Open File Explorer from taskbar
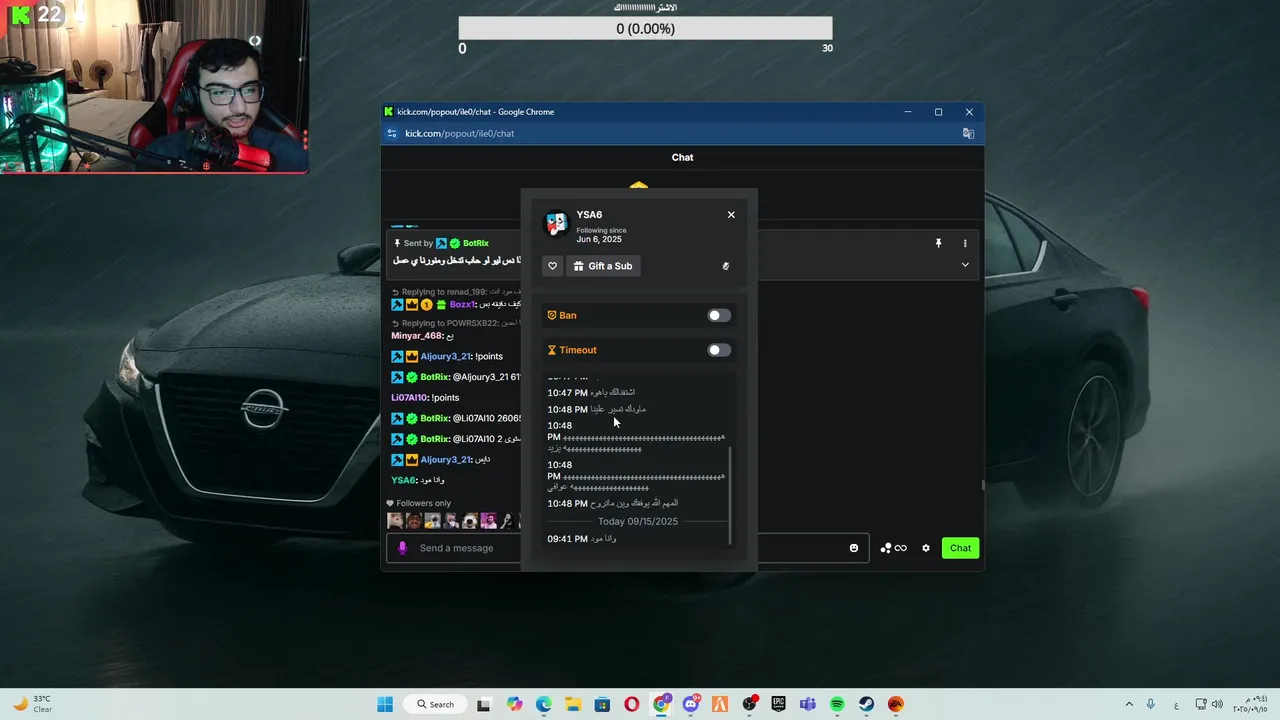The image size is (1280, 720). (x=573, y=704)
